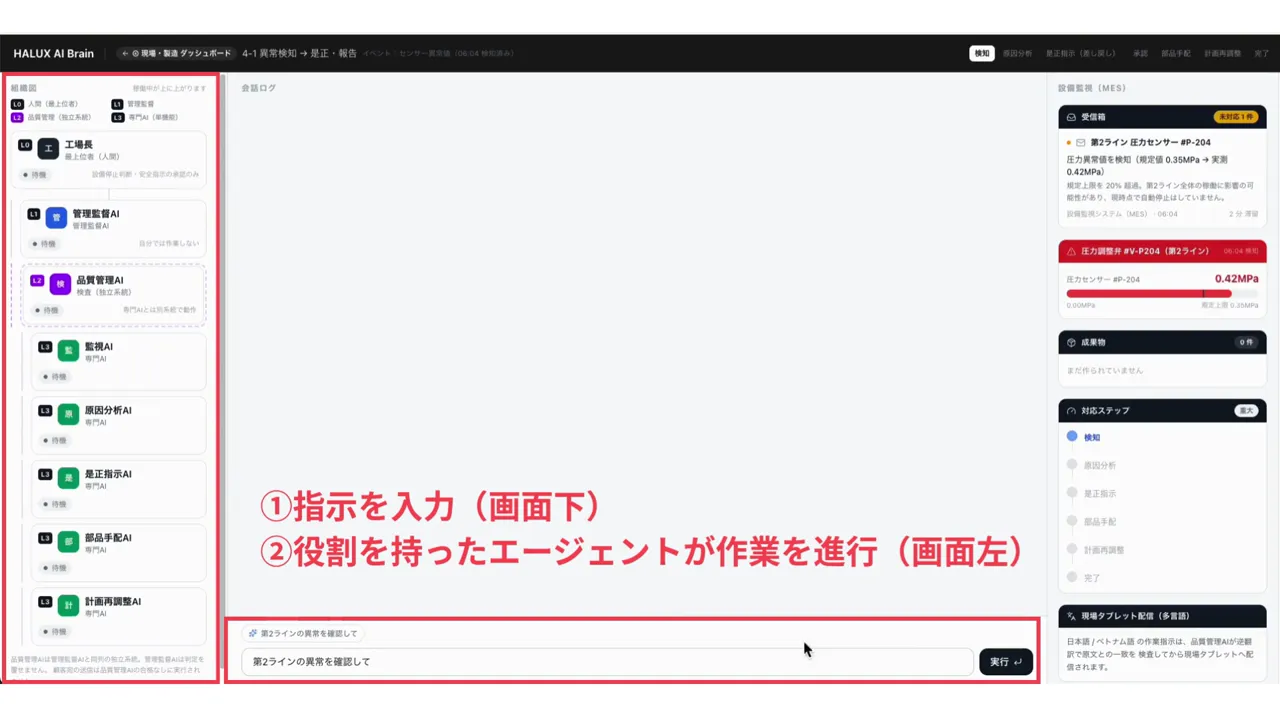Click the まだ作られていません text
Viewport: 1280px width, 720px height.
point(1105,370)
